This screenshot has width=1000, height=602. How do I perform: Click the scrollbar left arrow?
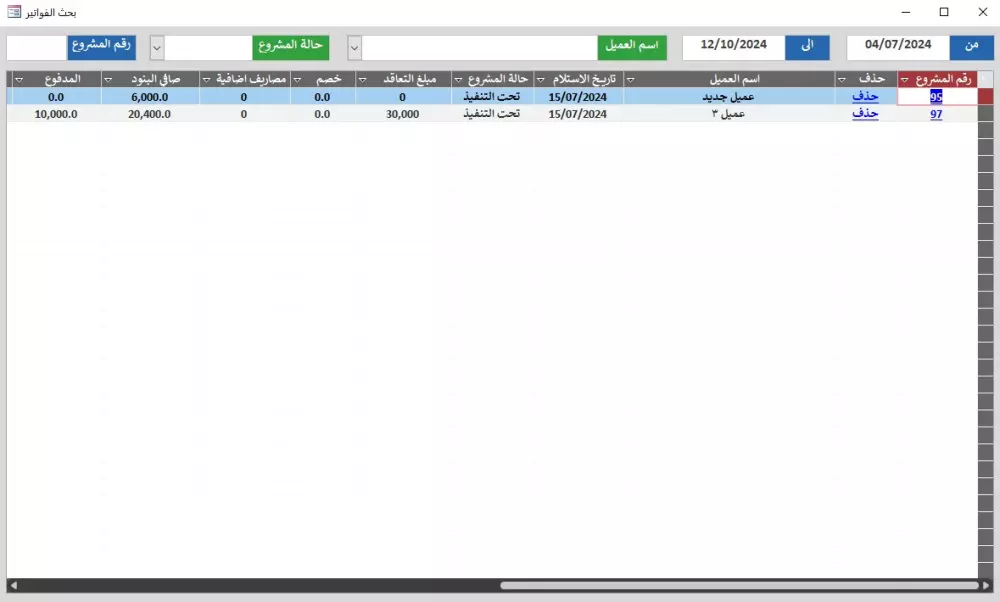tap(13, 585)
